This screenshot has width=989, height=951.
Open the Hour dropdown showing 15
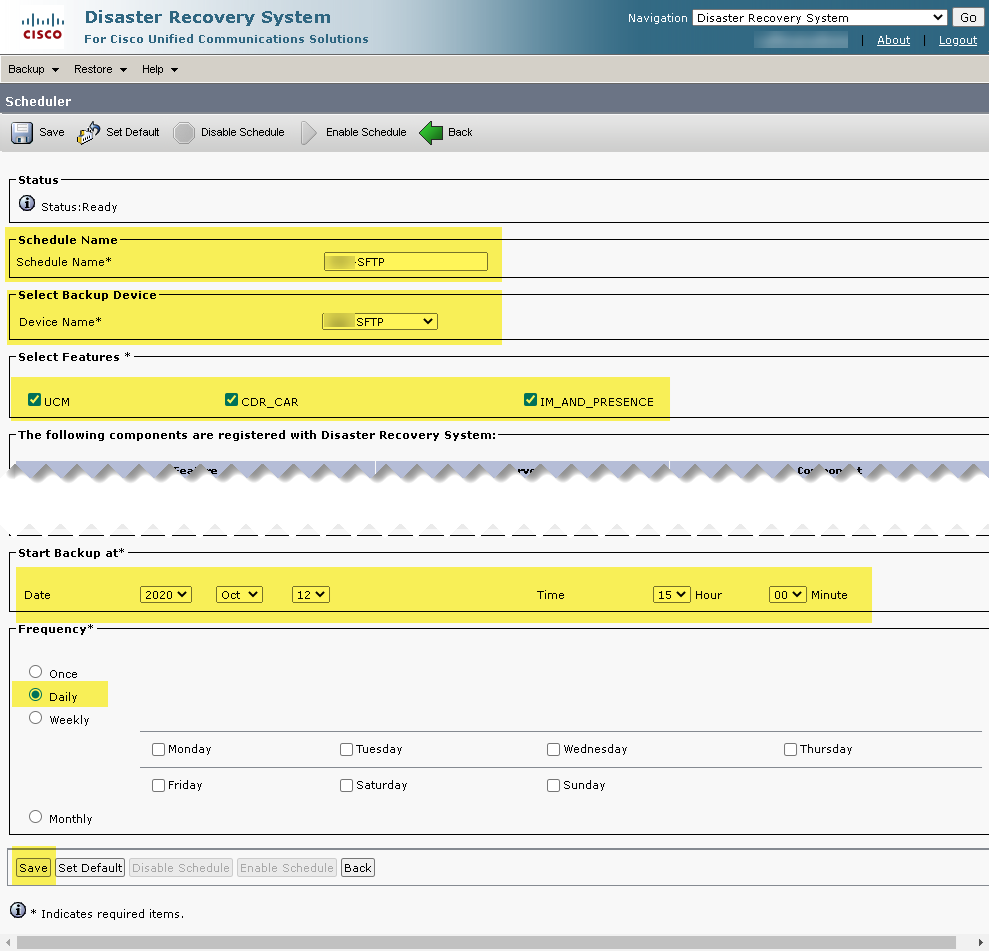coord(672,595)
